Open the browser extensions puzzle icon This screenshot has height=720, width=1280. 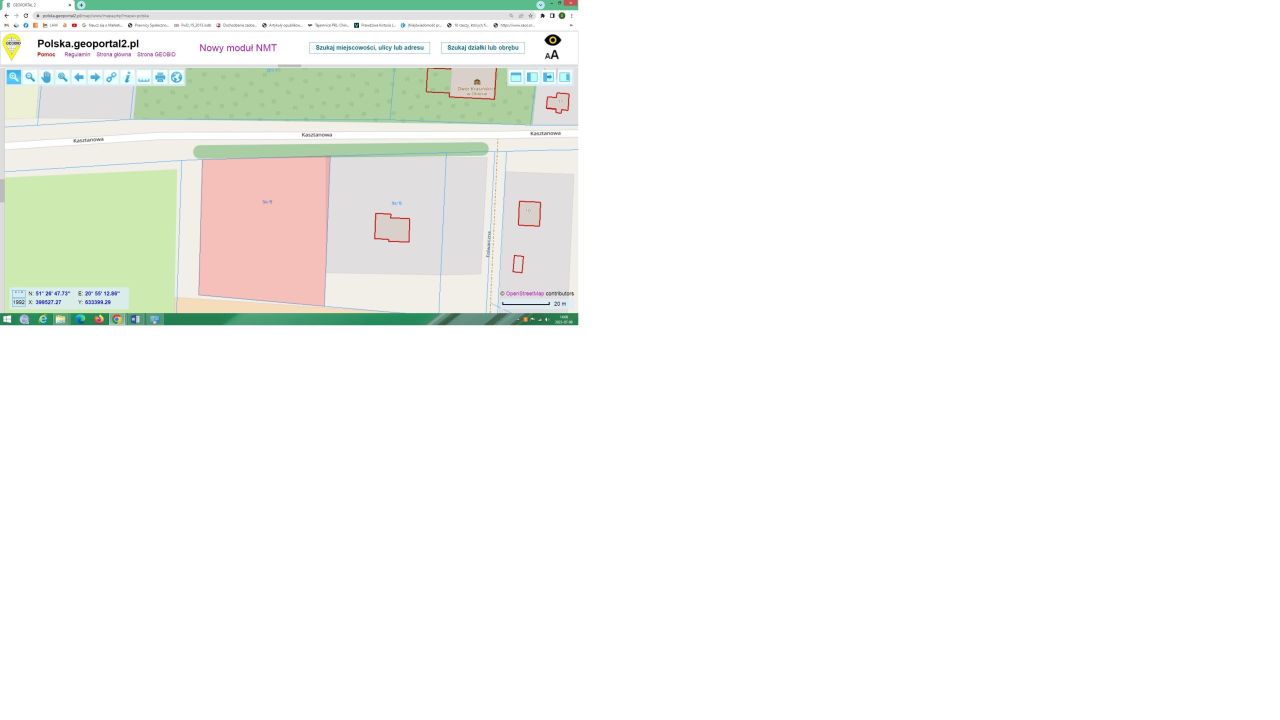pyautogui.click(x=542, y=16)
